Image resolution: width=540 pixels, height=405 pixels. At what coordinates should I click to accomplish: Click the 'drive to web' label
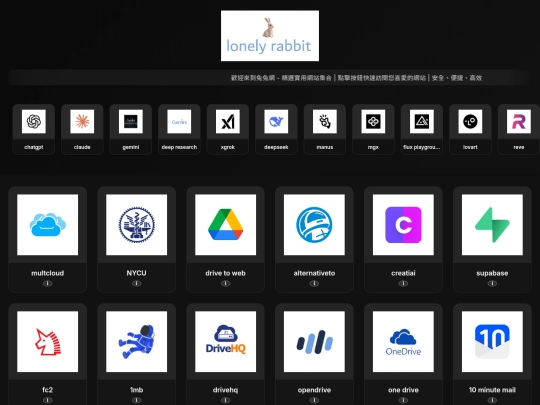(226, 273)
